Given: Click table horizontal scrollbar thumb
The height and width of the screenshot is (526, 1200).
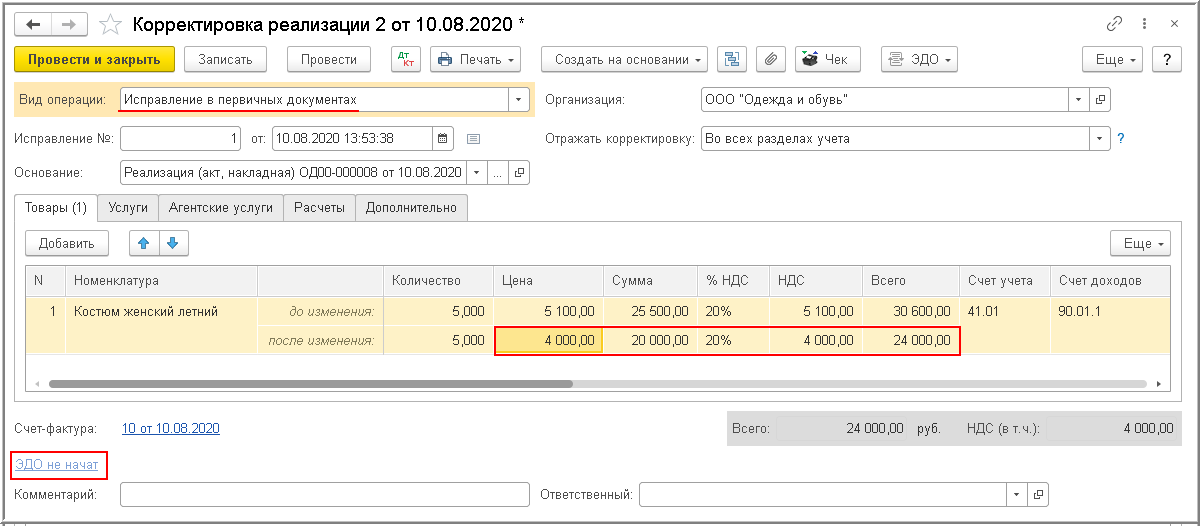Looking at the screenshot, I should coord(309,383).
